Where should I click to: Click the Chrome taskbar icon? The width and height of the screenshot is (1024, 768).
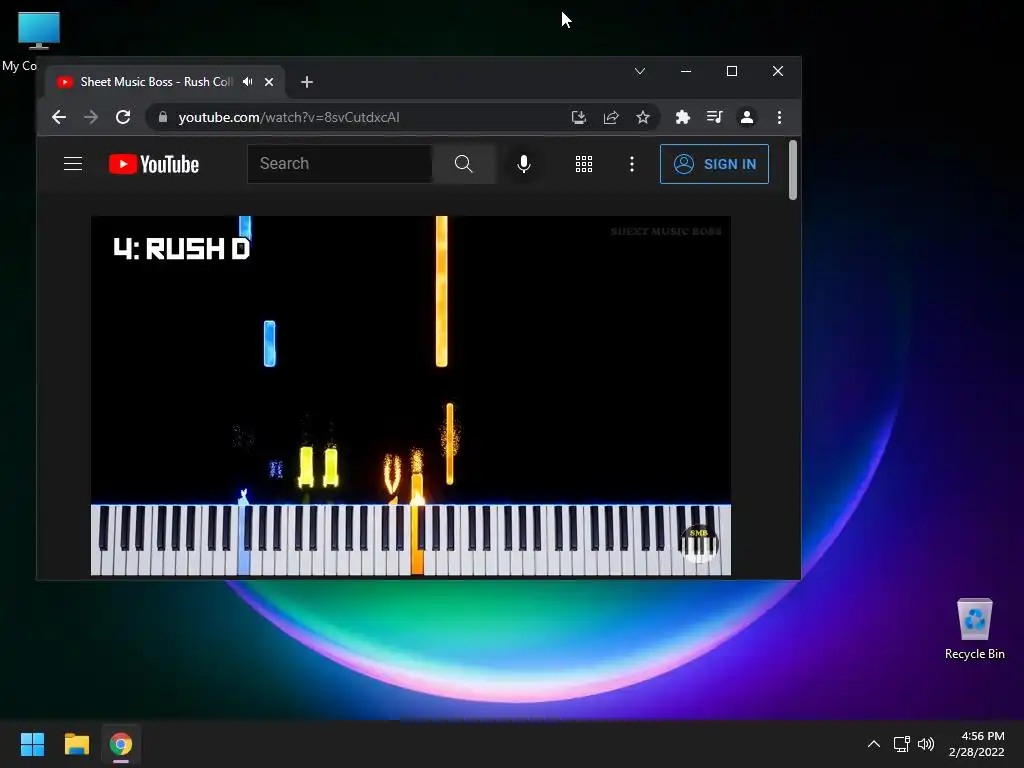(x=121, y=744)
